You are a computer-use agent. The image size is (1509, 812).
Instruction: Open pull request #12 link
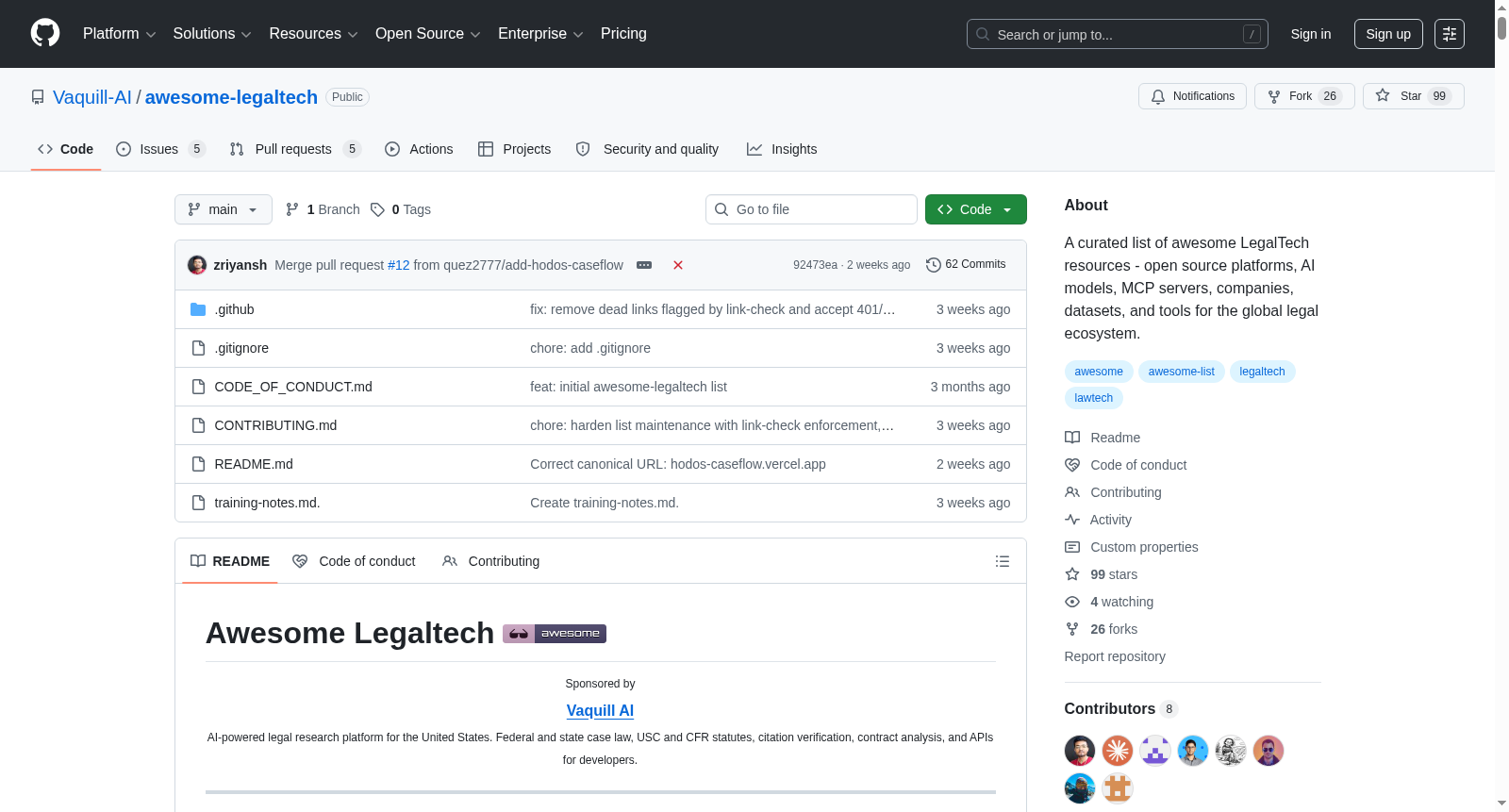pyautogui.click(x=399, y=265)
